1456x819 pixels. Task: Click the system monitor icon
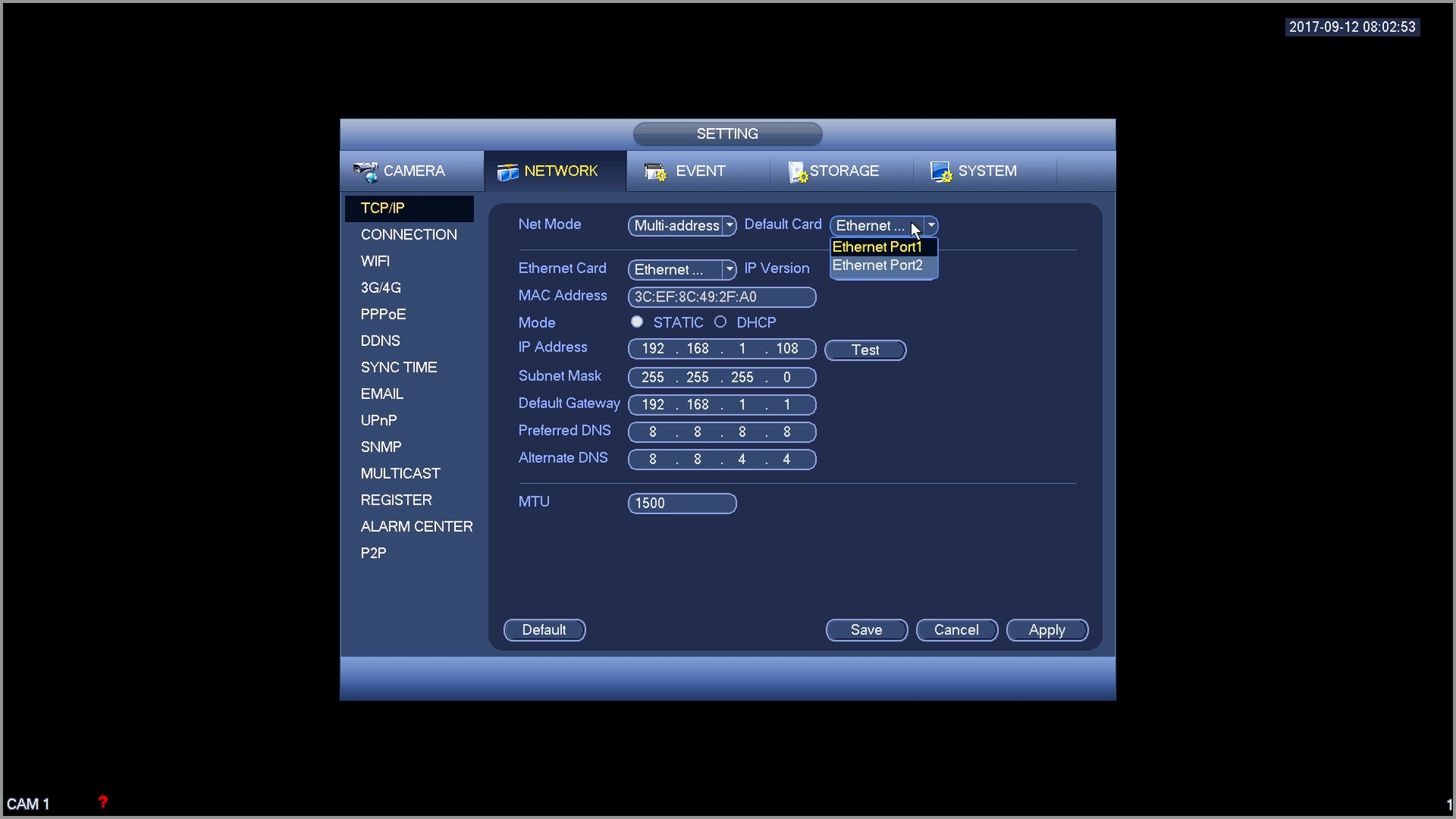pos(940,172)
